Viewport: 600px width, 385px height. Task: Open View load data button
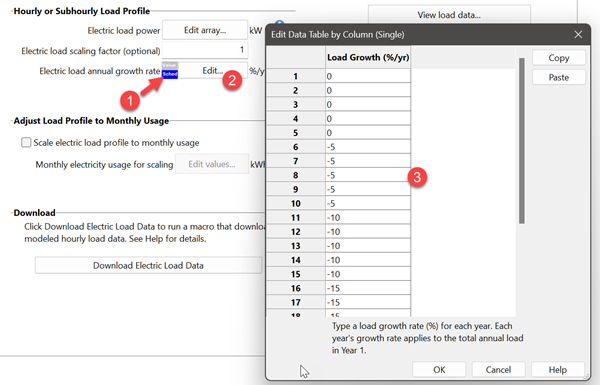coord(449,15)
